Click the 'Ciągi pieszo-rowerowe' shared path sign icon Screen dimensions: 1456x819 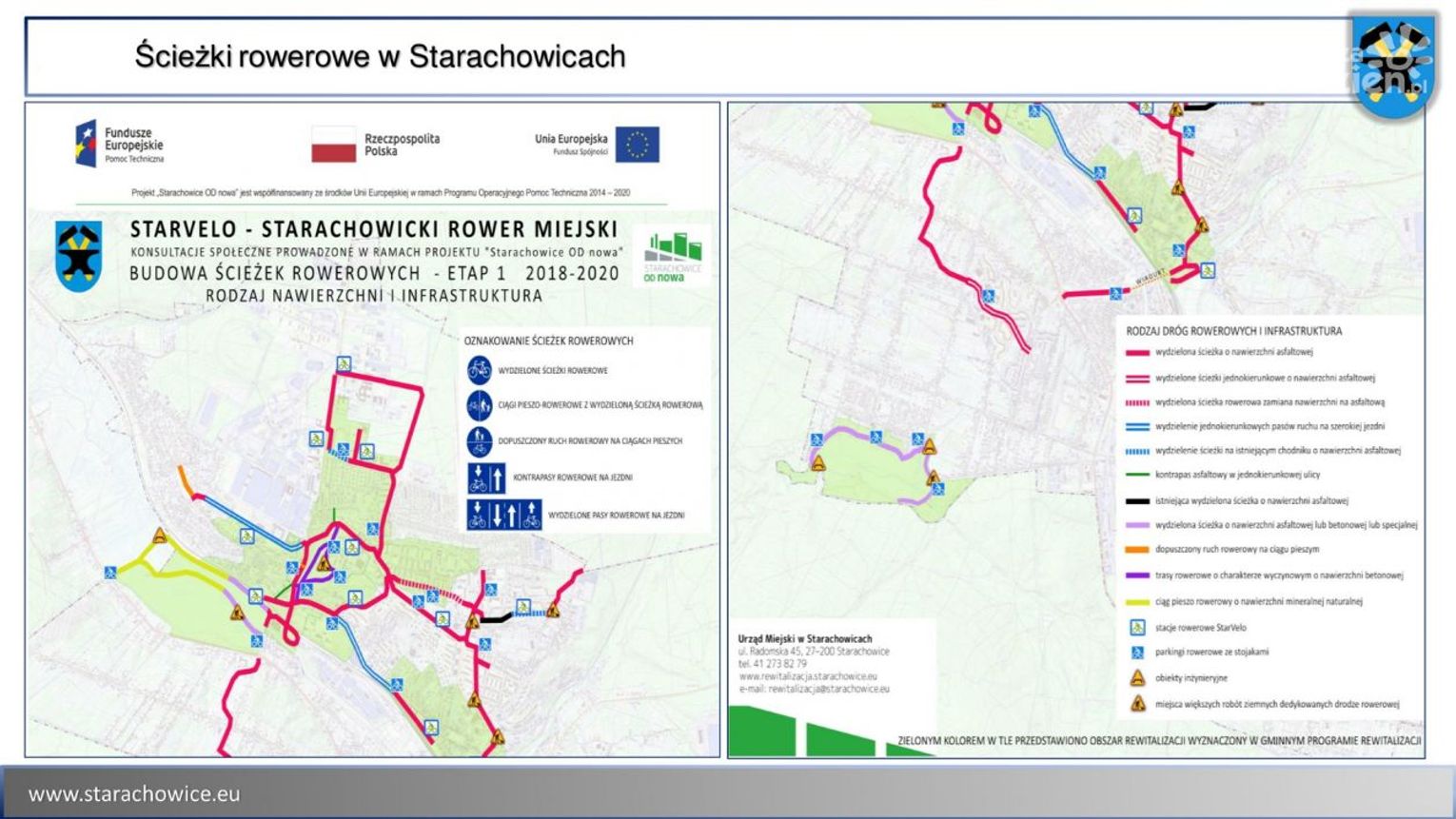479,405
